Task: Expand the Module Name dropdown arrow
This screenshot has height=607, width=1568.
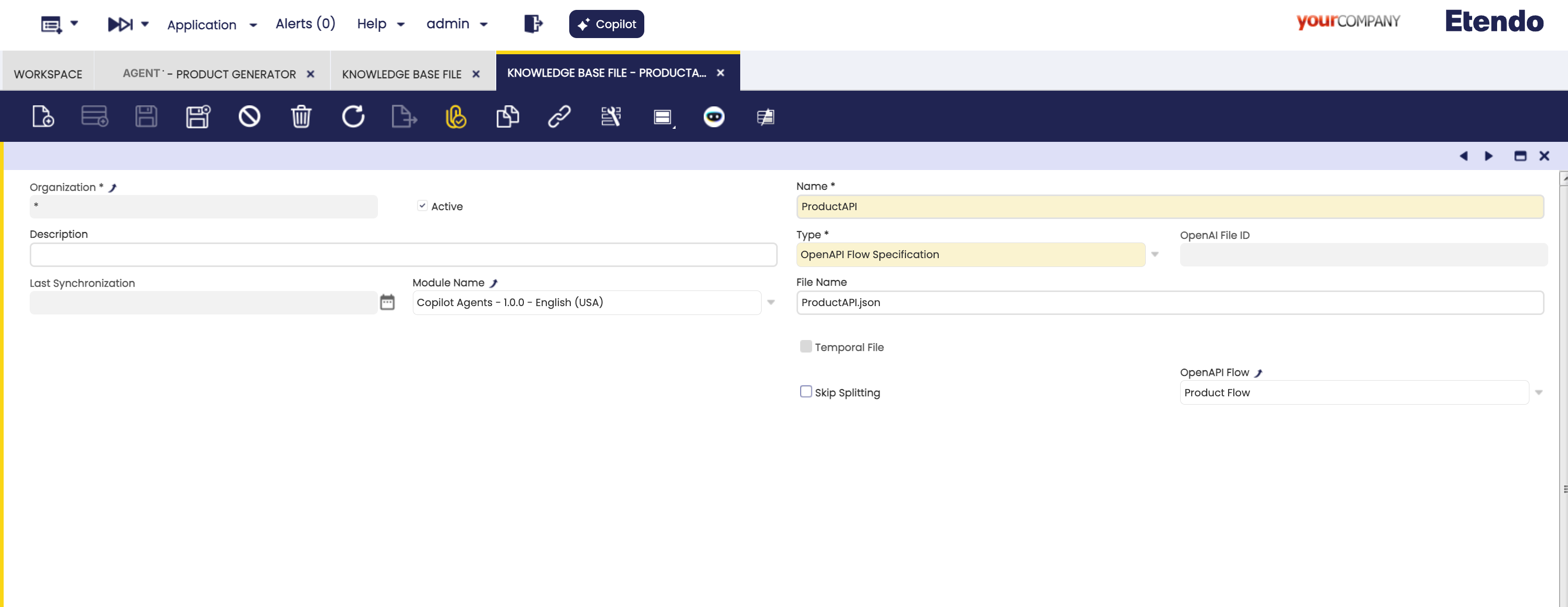Action: click(770, 302)
